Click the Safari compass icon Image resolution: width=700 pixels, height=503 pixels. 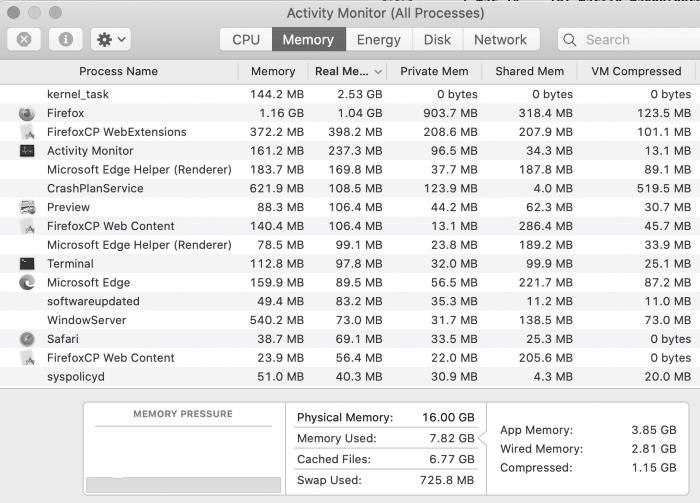27,339
